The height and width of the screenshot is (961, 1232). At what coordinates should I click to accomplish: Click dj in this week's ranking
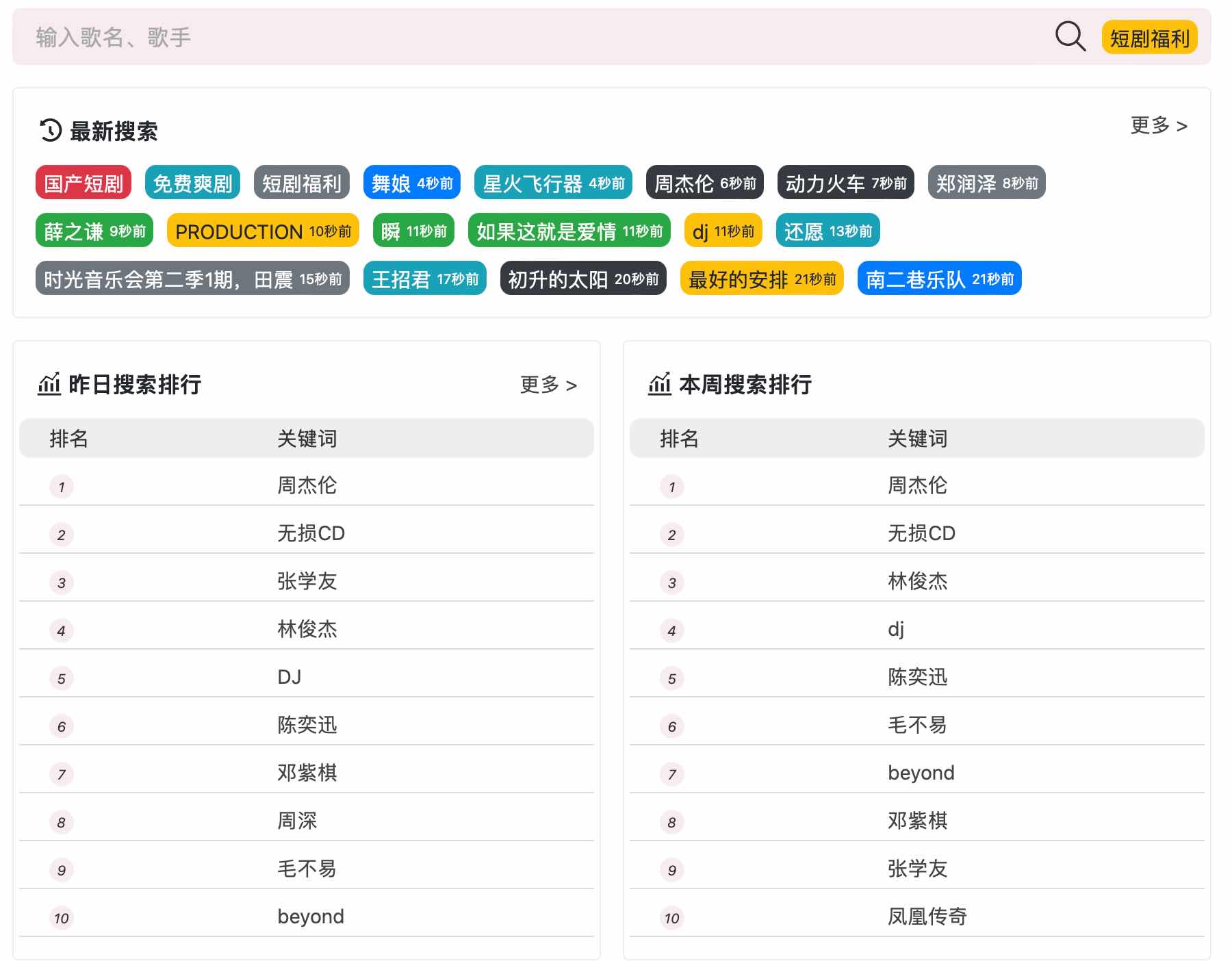896,629
